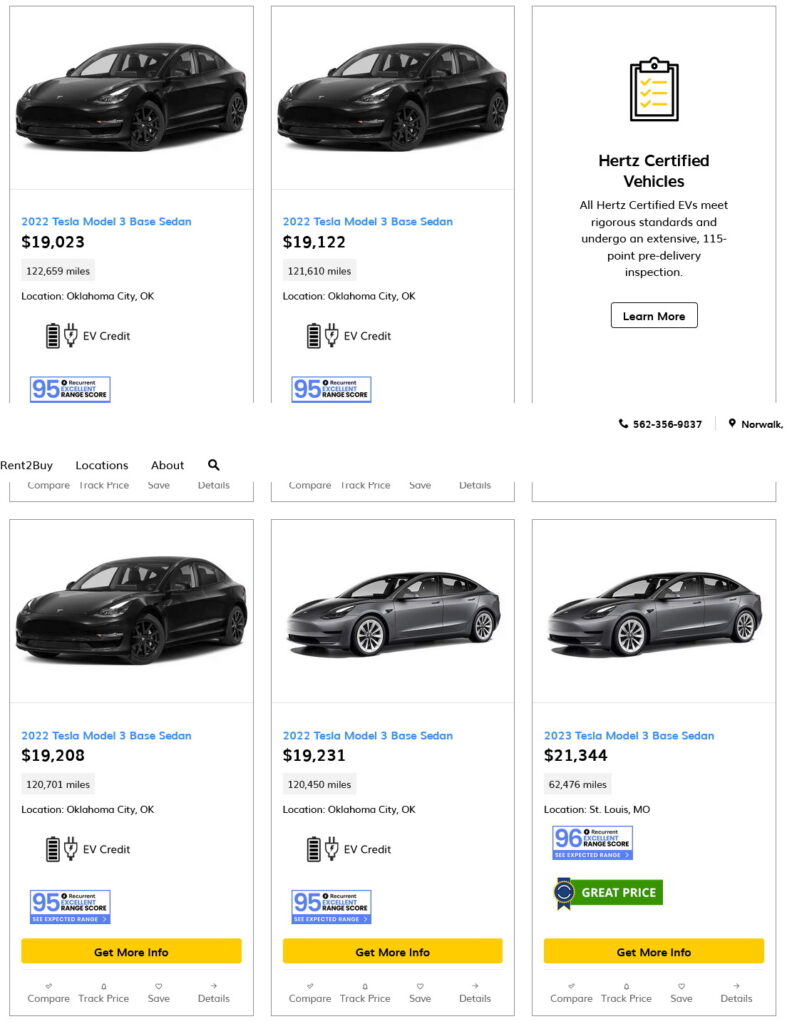Screen dimensions: 787x1024
Task: Open the About menu item
Action: click(x=167, y=464)
